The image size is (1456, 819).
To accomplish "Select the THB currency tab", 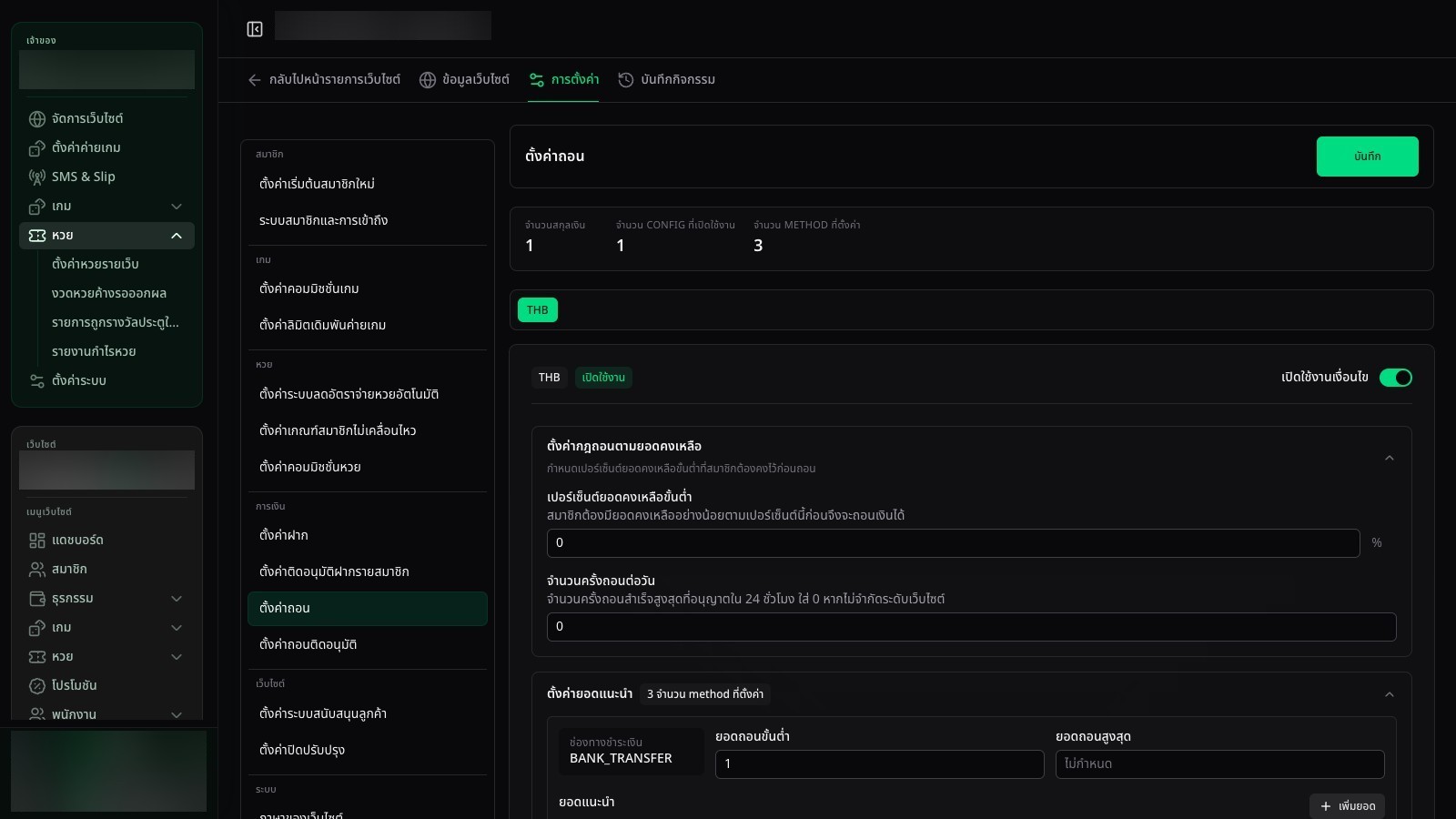I will 538,310.
